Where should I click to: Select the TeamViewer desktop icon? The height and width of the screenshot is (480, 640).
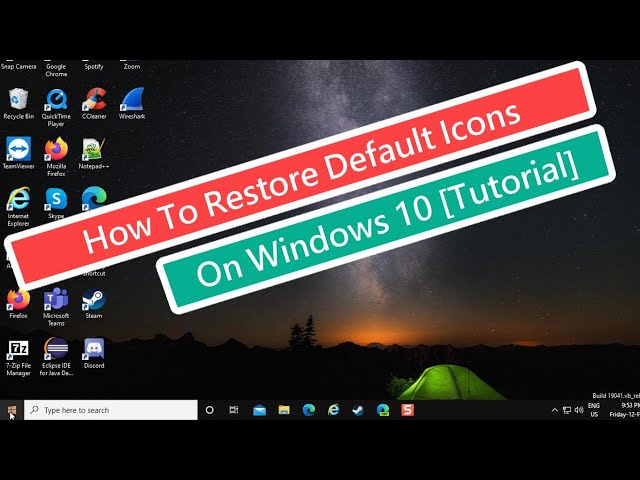point(18,153)
